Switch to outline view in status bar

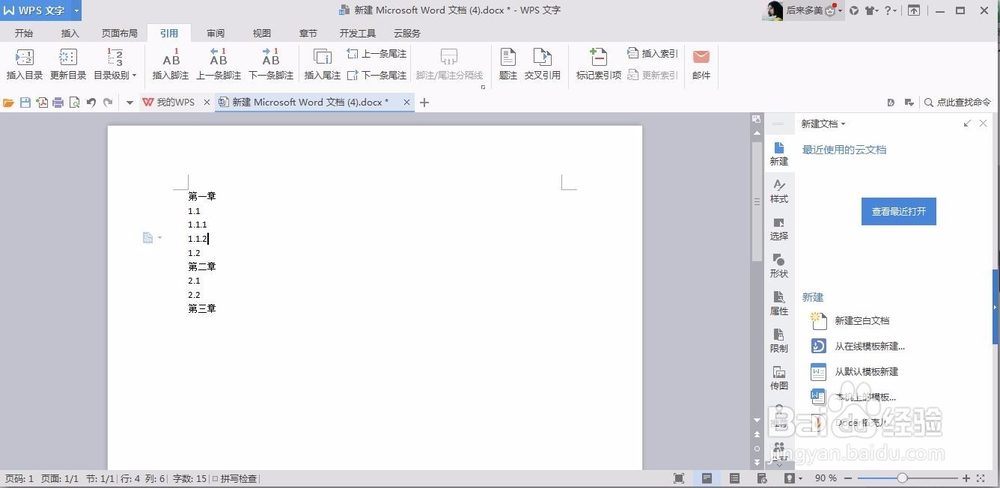click(734, 478)
